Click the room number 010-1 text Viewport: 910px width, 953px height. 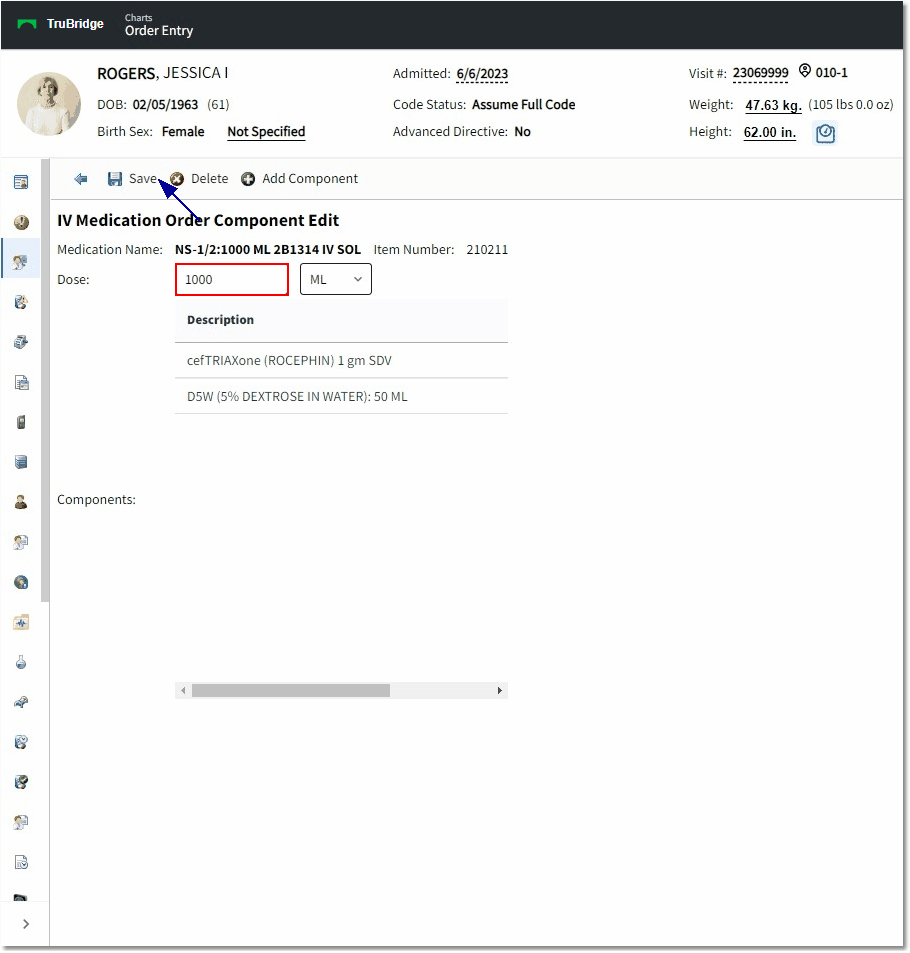(831, 73)
